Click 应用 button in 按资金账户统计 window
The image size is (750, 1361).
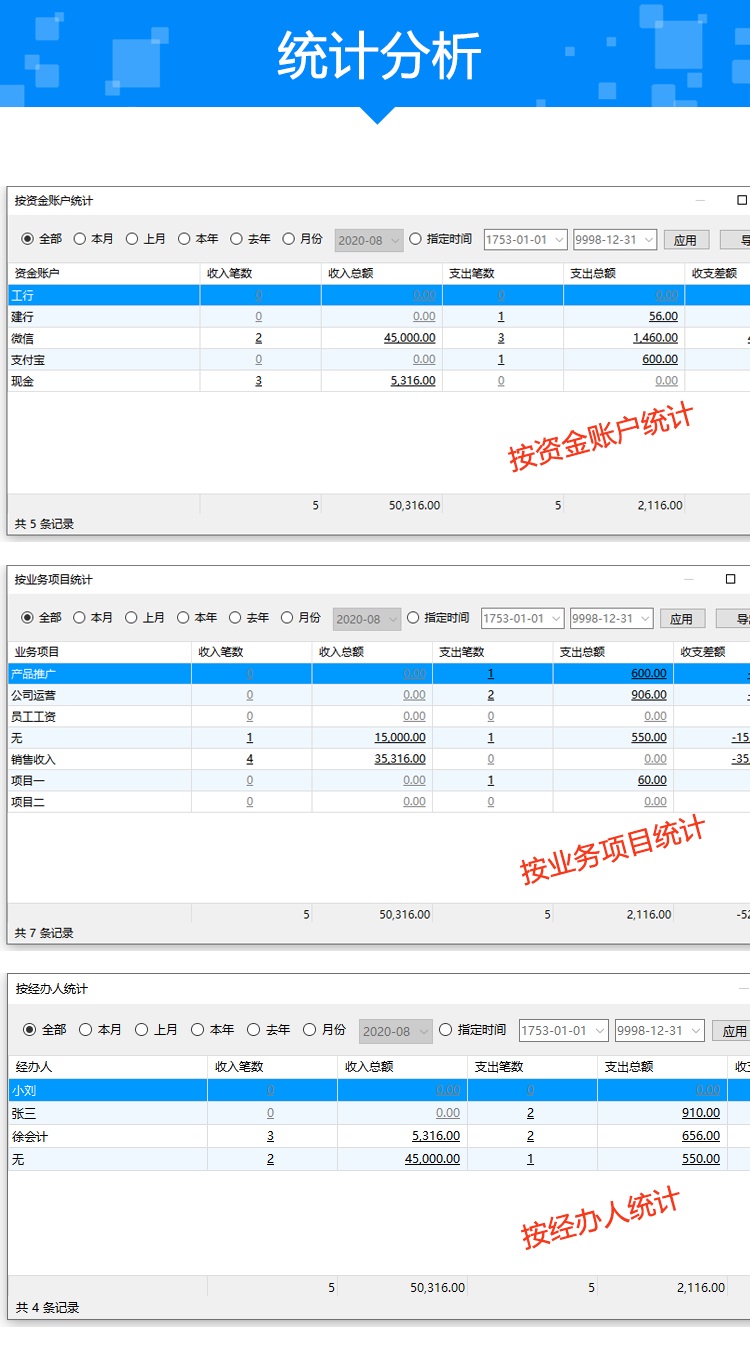[x=686, y=240]
